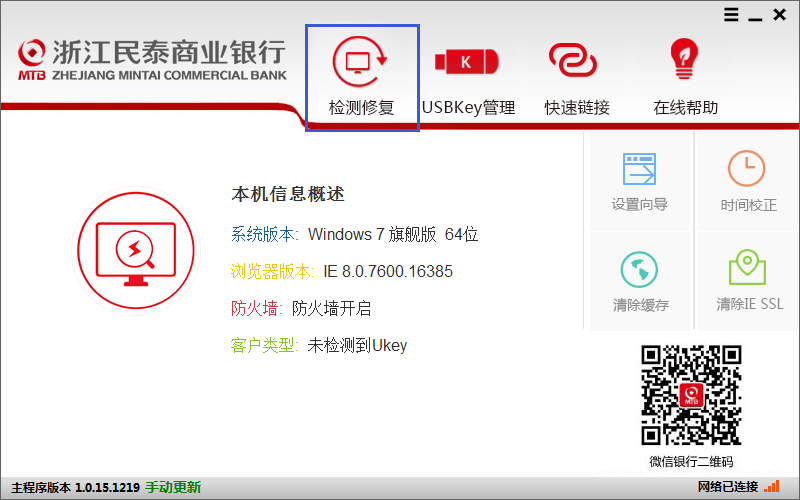Click the 微信银行二维码 caption
The height and width of the screenshot is (500, 800).
coord(691,462)
